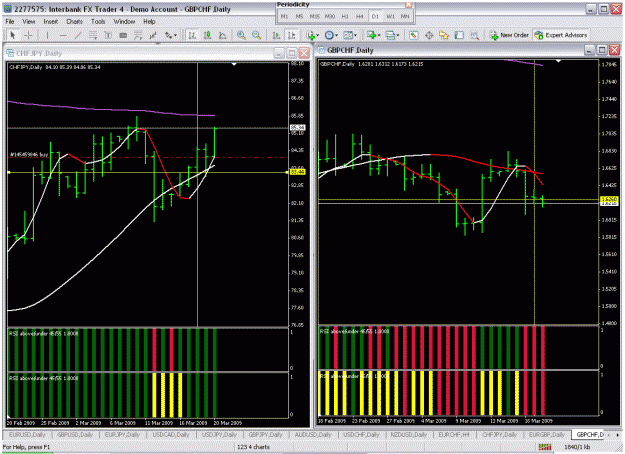Open the Help menu
625x454 pixels.
(x=149, y=22)
